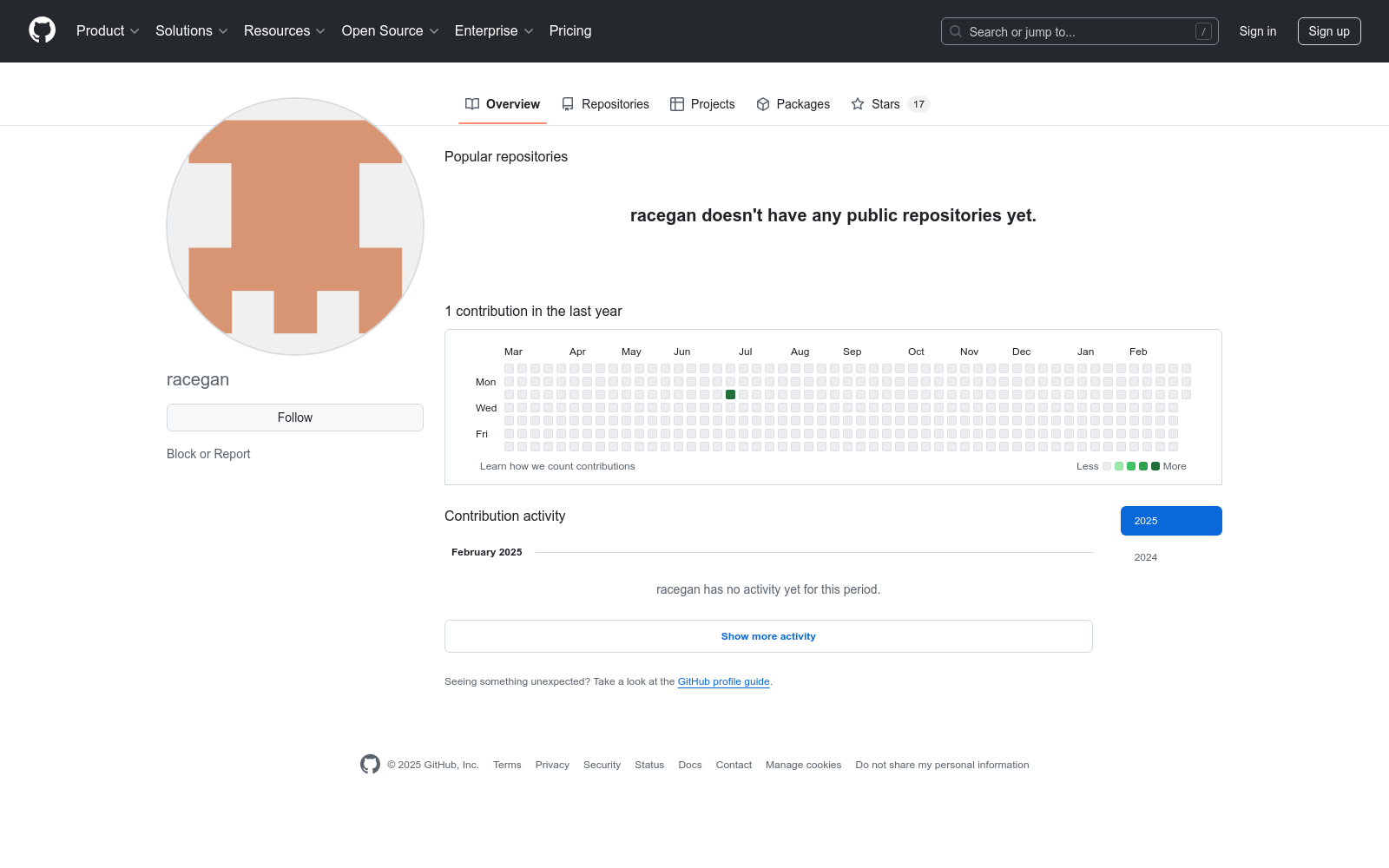Click the dark green contribution square
Viewport: 1389px width, 868px height.
point(731,395)
